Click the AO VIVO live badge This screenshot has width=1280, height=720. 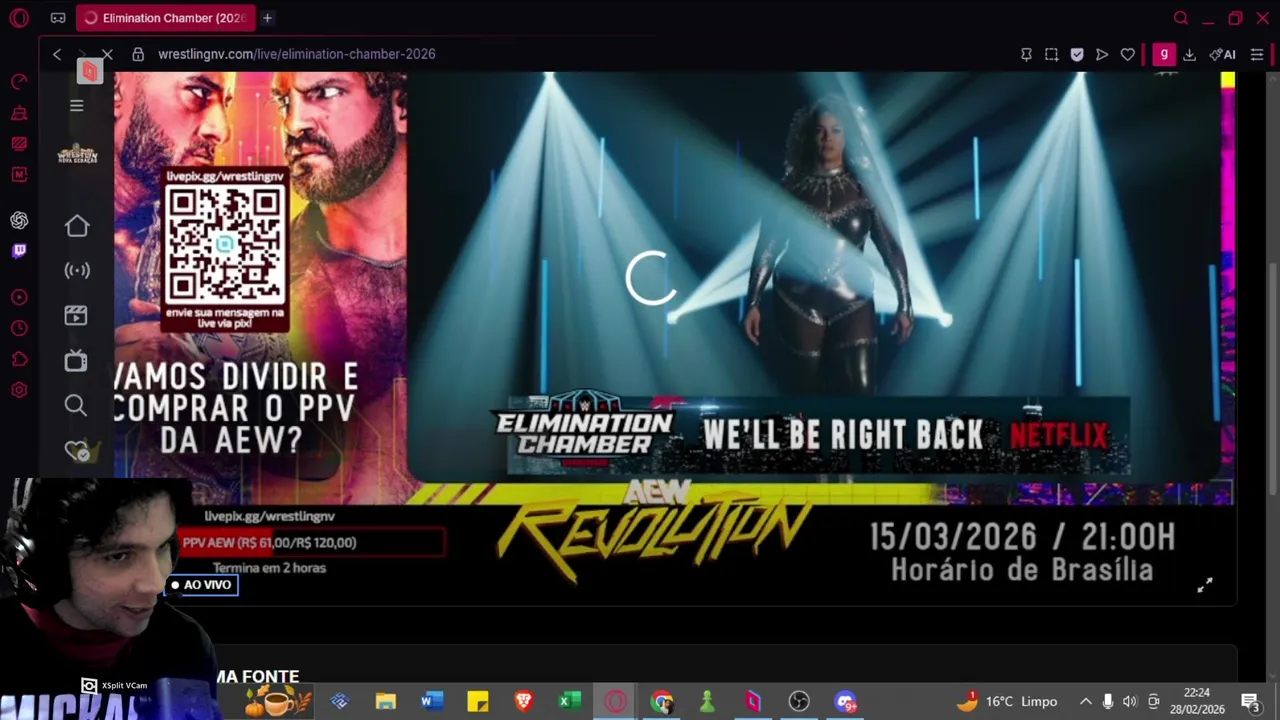coord(201,585)
